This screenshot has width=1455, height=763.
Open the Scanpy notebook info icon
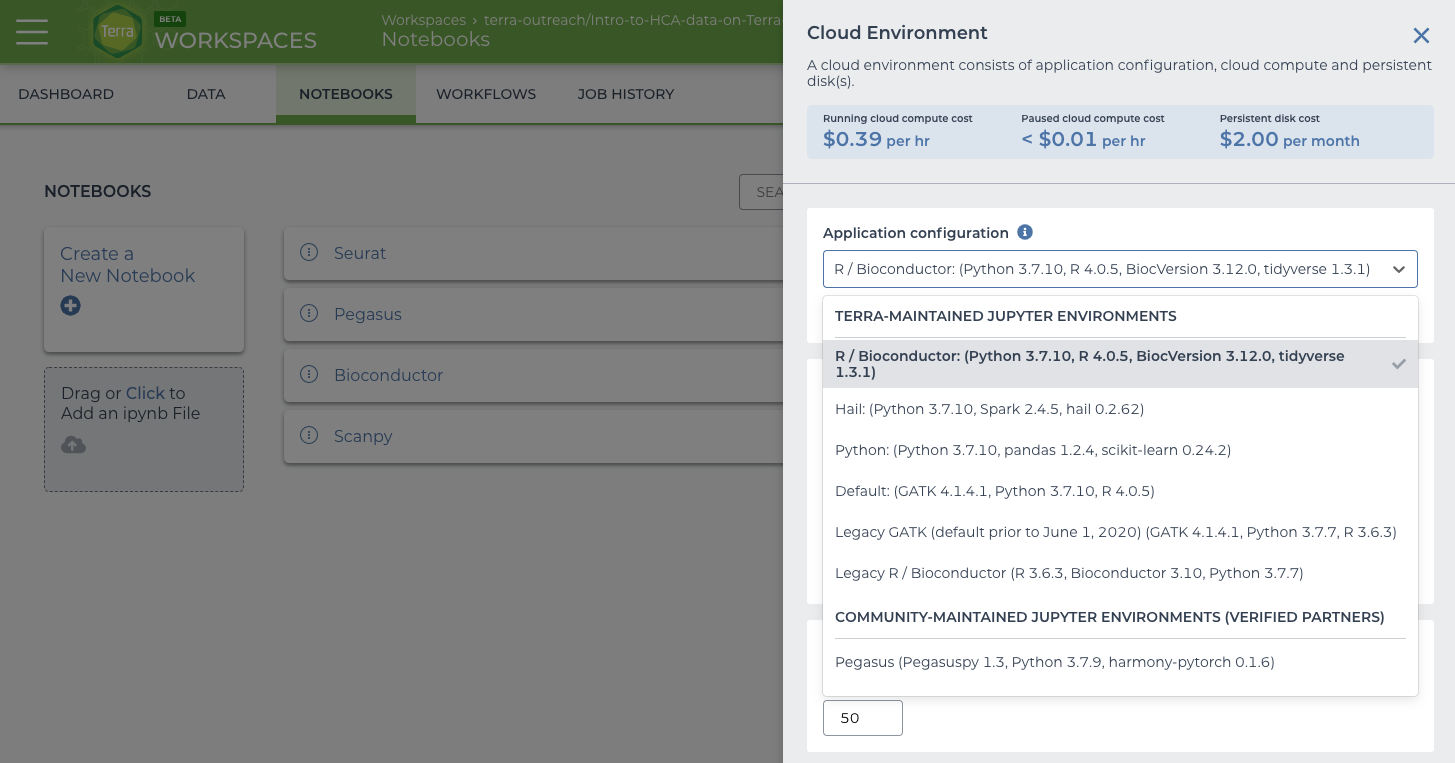pyautogui.click(x=309, y=436)
